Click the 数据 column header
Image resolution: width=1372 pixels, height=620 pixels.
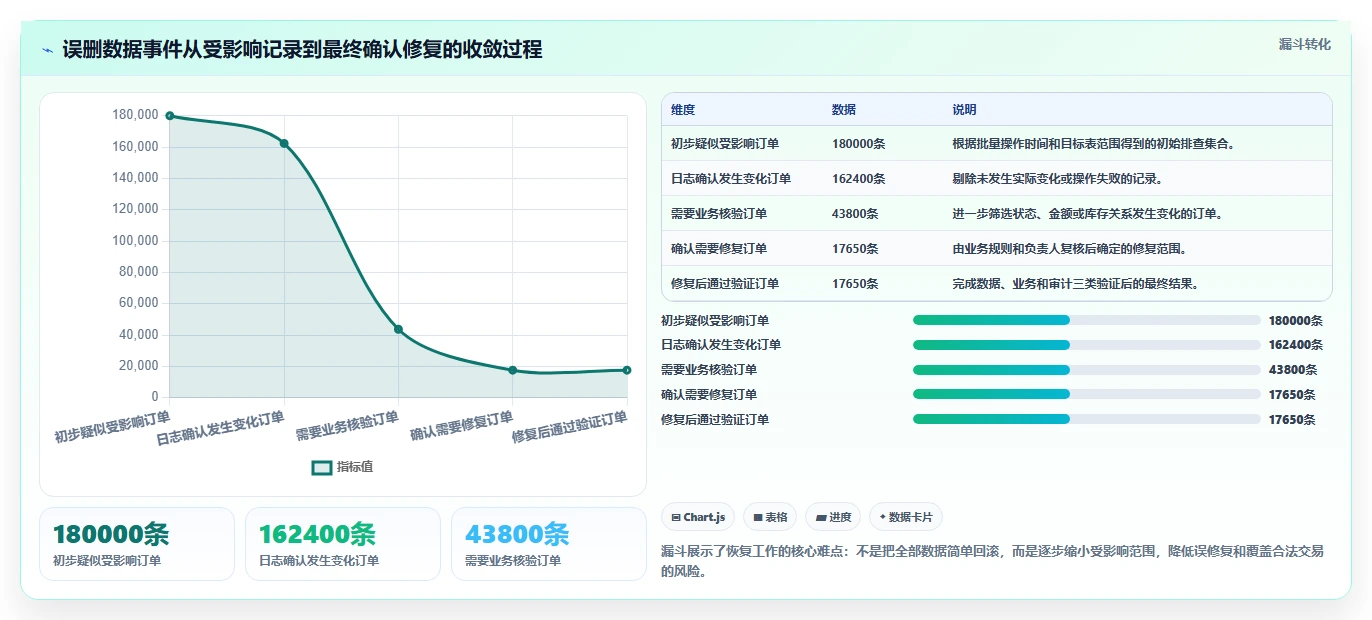pyautogui.click(x=844, y=110)
